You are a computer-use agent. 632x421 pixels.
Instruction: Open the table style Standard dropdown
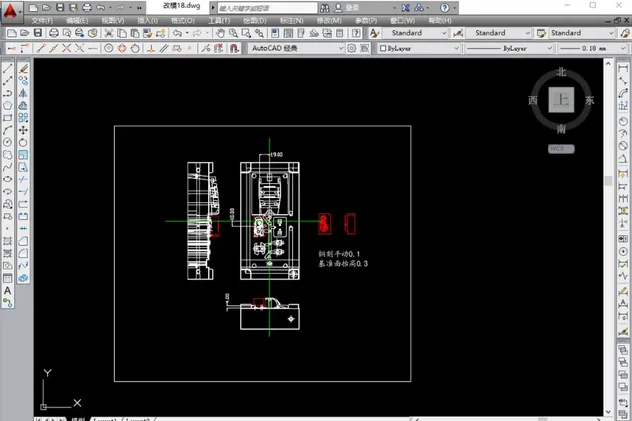582,33
